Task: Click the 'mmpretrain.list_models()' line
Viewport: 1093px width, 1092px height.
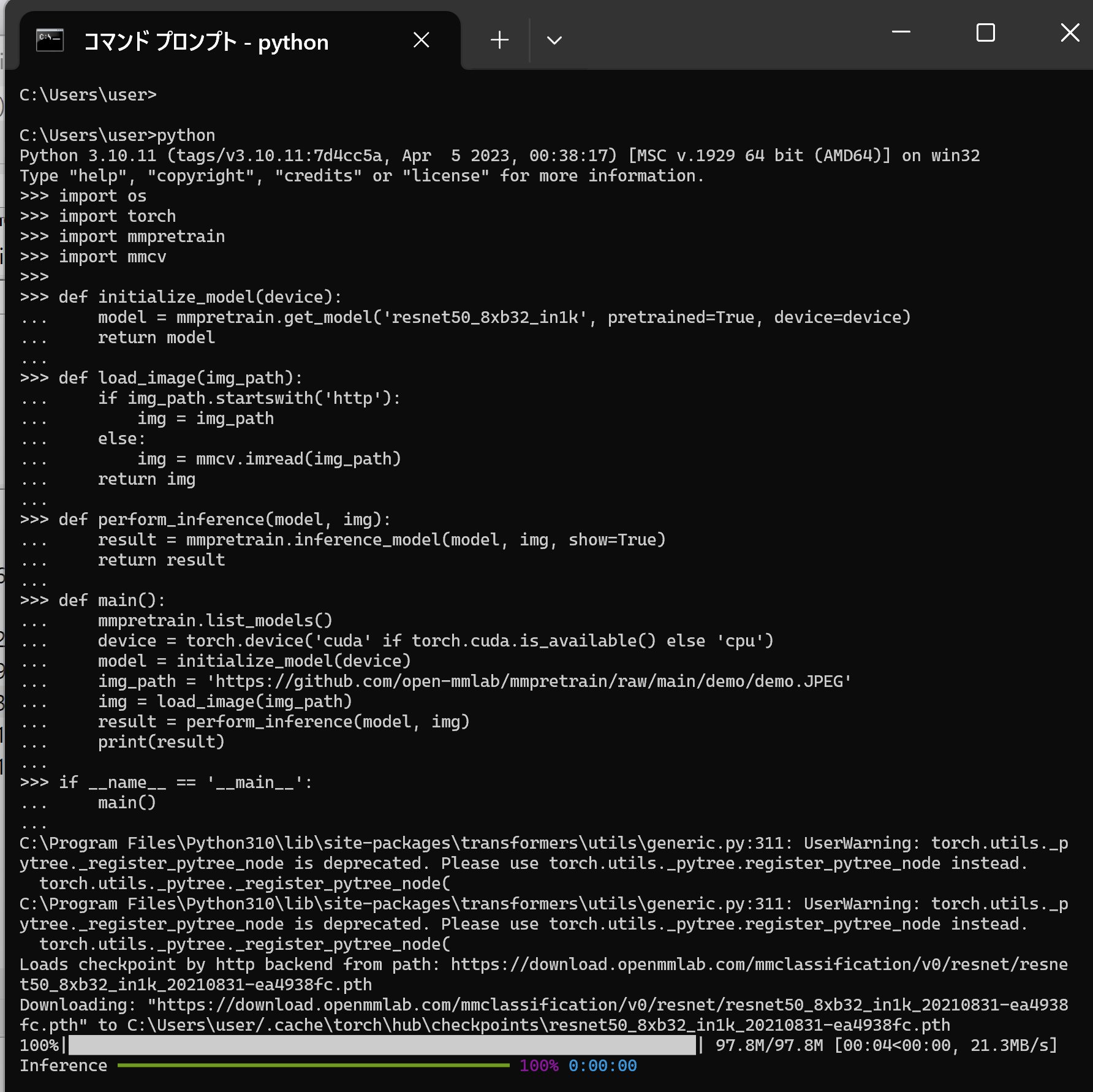Action: (215, 621)
